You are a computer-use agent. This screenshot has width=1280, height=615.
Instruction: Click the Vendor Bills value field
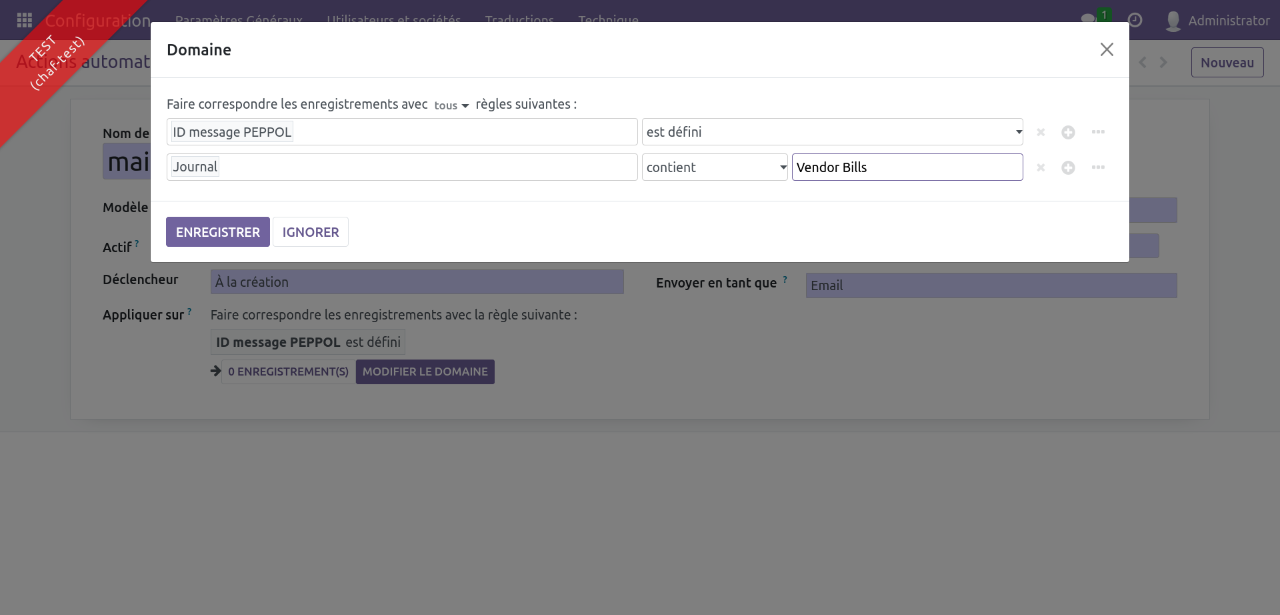pyautogui.click(x=906, y=168)
